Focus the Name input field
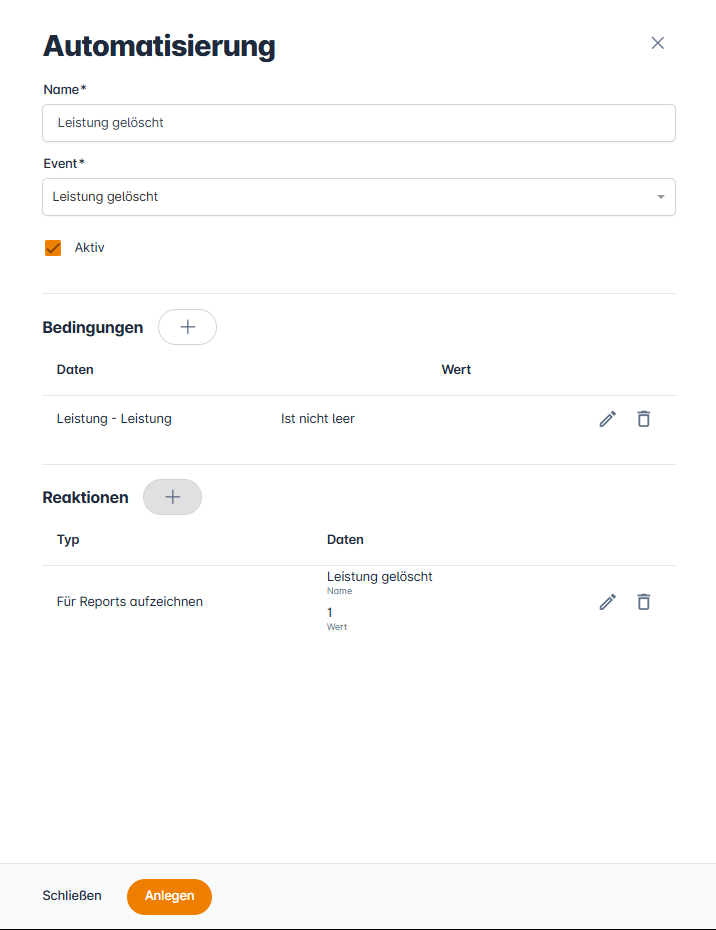Image resolution: width=716 pixels, height=930 pixels. pyautogui.click(x=358, y=123)
